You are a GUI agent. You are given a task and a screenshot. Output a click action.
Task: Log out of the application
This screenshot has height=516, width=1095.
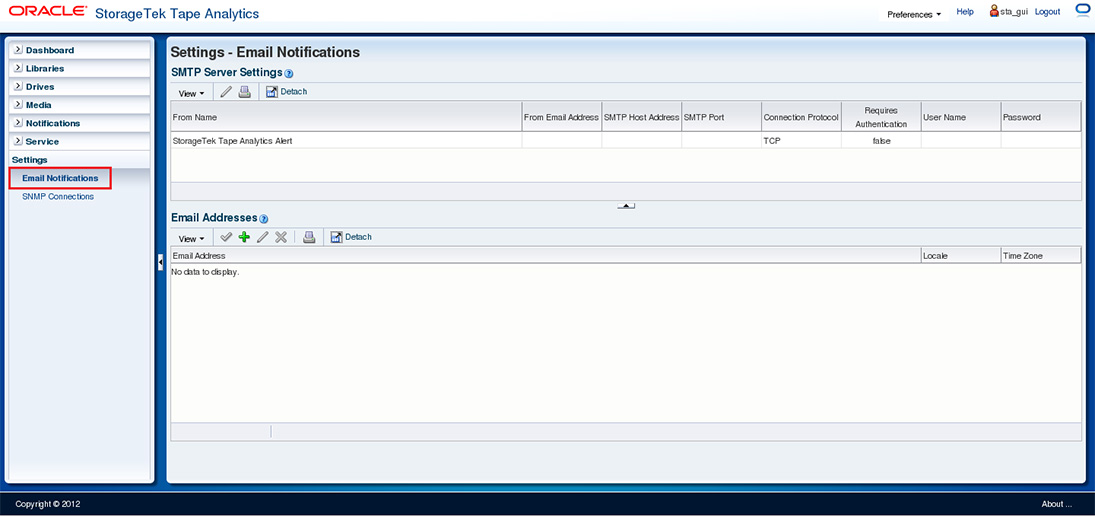[x=1048, y=12]
